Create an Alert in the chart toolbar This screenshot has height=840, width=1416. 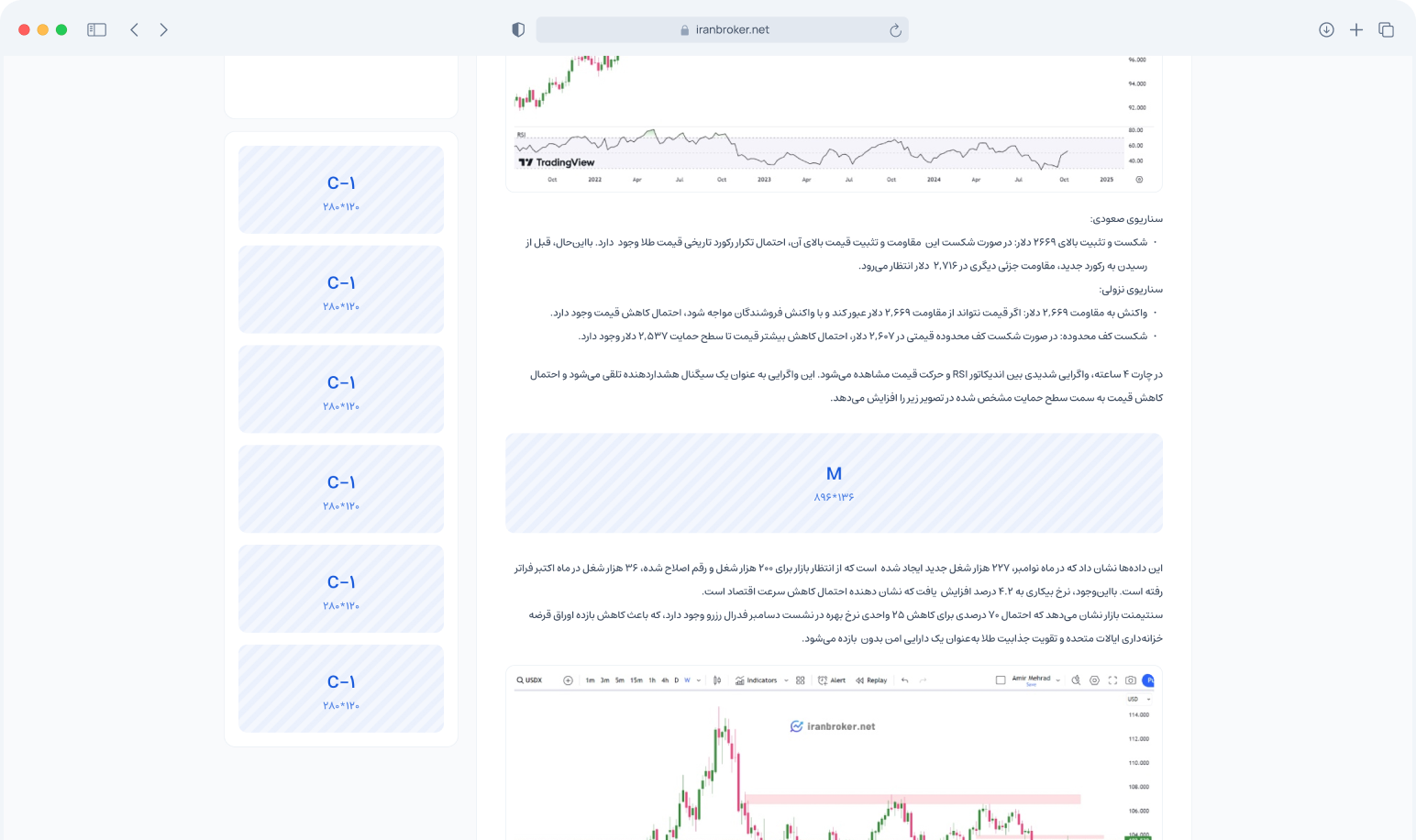click(x=832, y=680)
